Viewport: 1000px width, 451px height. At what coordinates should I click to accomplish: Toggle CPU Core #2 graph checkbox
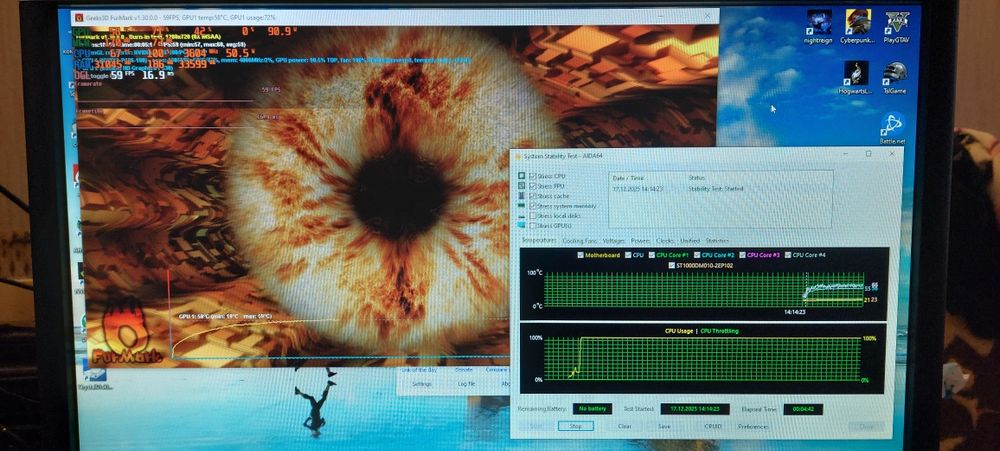tap(697, 255)
